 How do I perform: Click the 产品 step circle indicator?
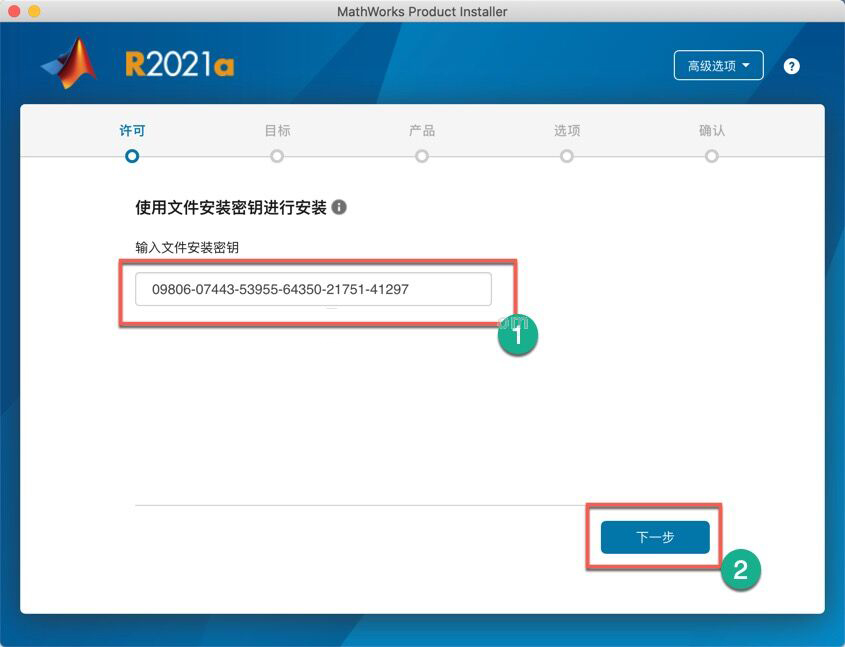422,156
